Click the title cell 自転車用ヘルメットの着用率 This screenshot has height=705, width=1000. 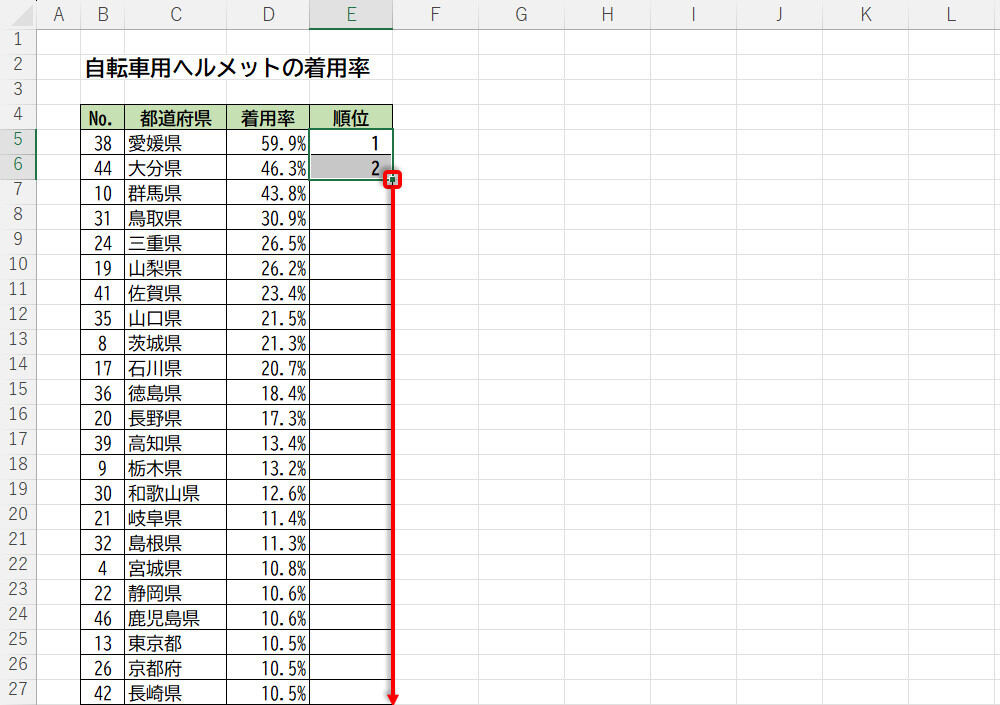[227, 68]
